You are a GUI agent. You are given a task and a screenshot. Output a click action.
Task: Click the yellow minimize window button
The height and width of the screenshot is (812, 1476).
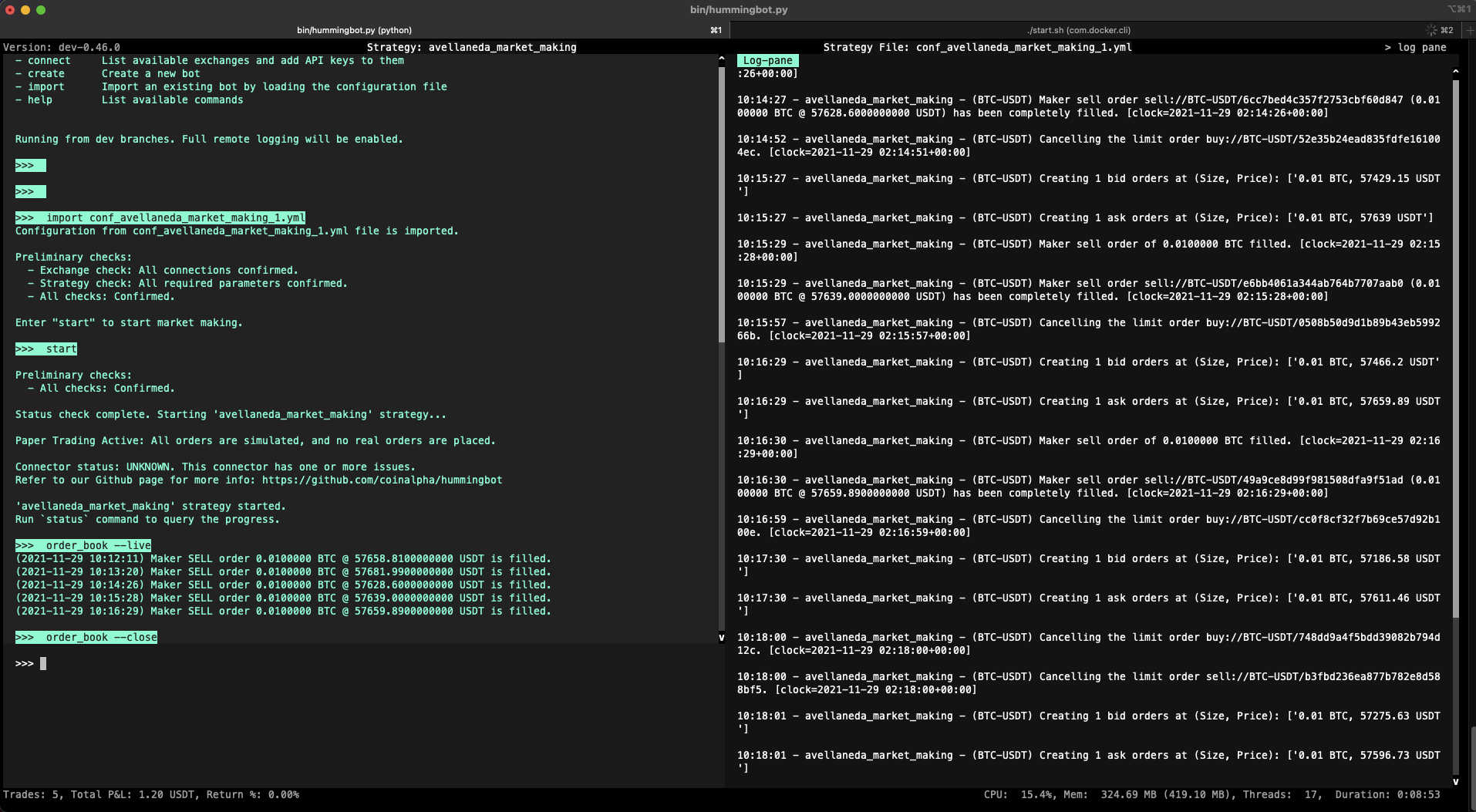25,10
